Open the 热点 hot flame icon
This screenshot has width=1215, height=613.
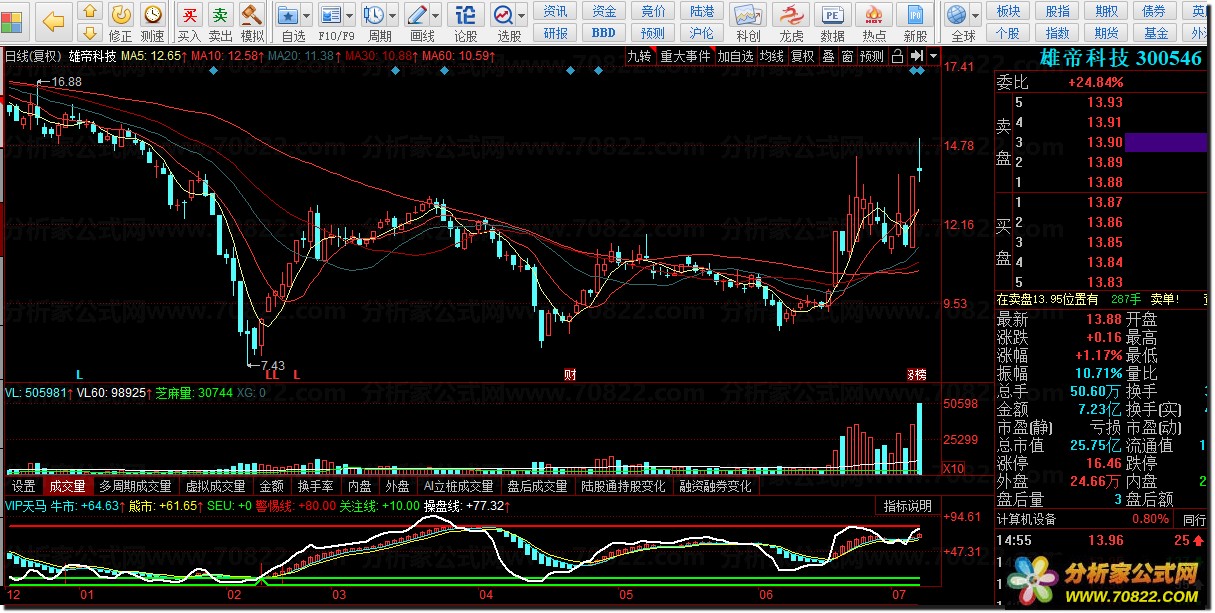874,21
